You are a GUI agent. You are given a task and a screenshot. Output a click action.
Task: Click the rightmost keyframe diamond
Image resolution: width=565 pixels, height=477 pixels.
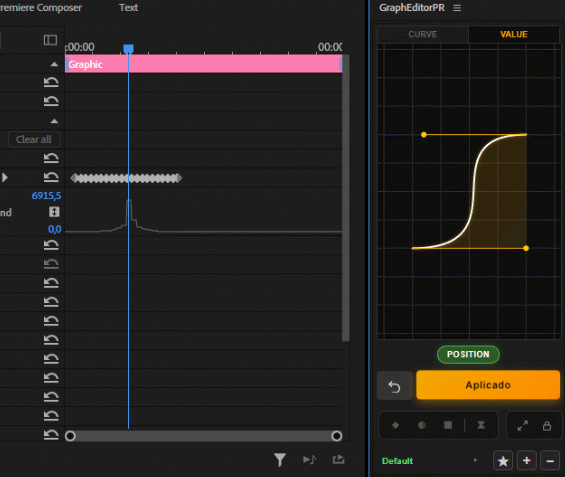coord(179,178)
